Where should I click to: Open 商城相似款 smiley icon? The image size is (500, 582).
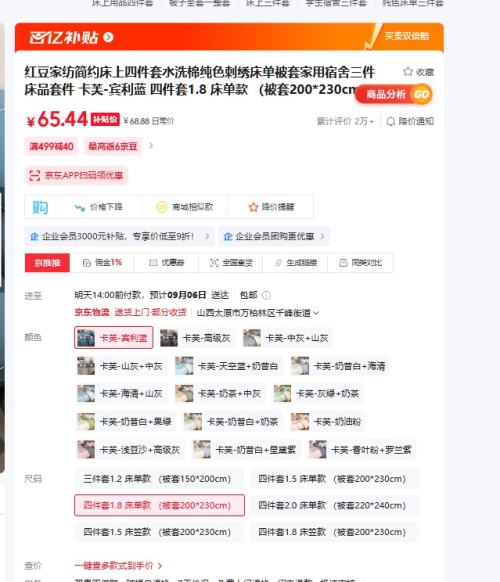pyautogui.click(x=161, y=207)
